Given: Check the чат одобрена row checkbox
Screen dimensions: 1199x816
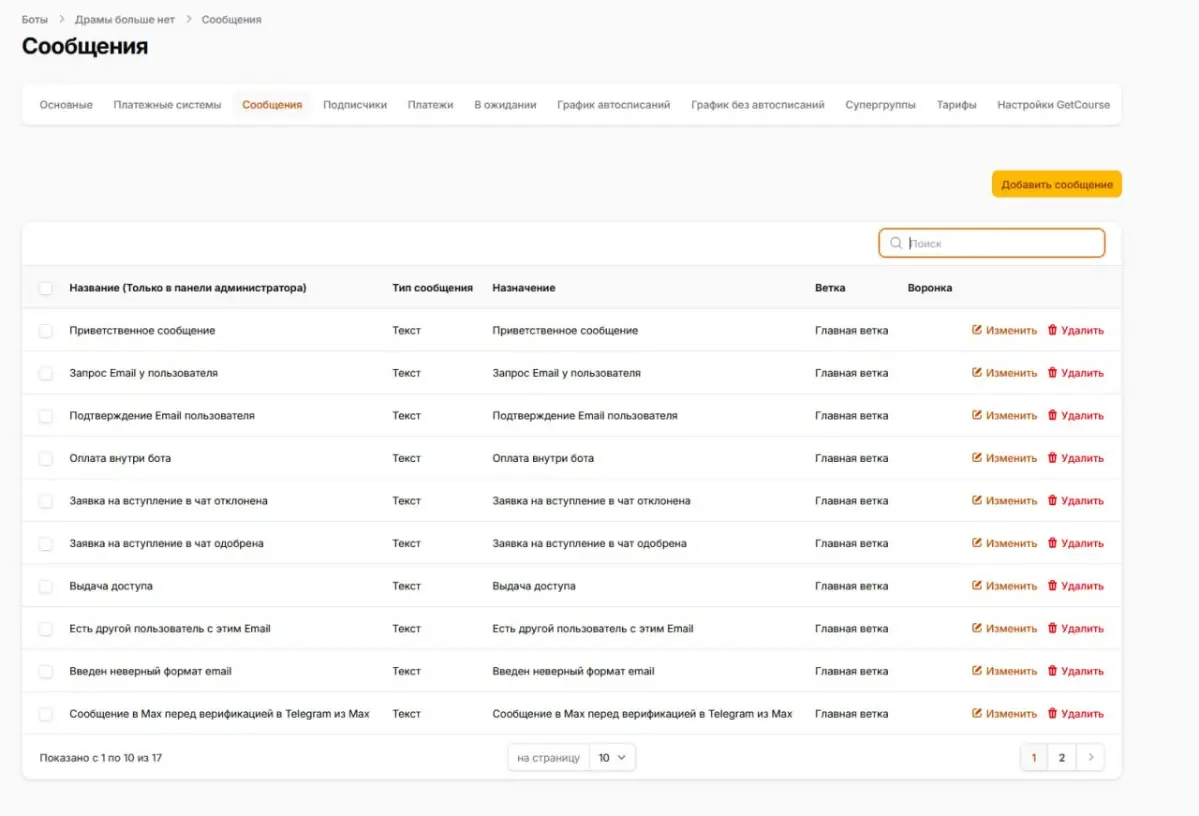Looking at the screenshot, I should click(46, 544).
